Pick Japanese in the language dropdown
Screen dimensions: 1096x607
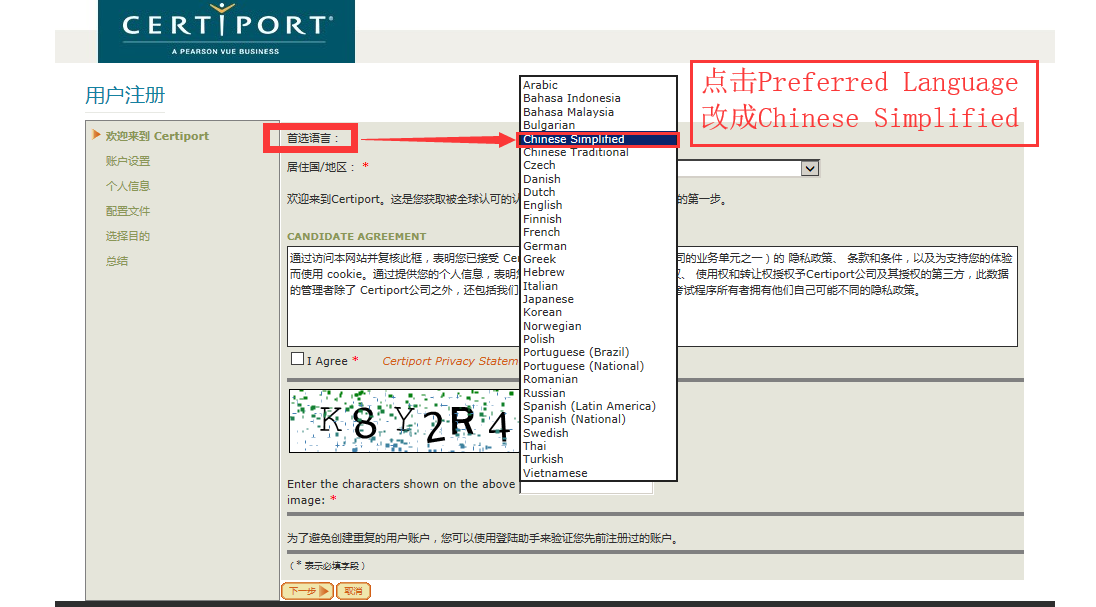click(548, 299)
